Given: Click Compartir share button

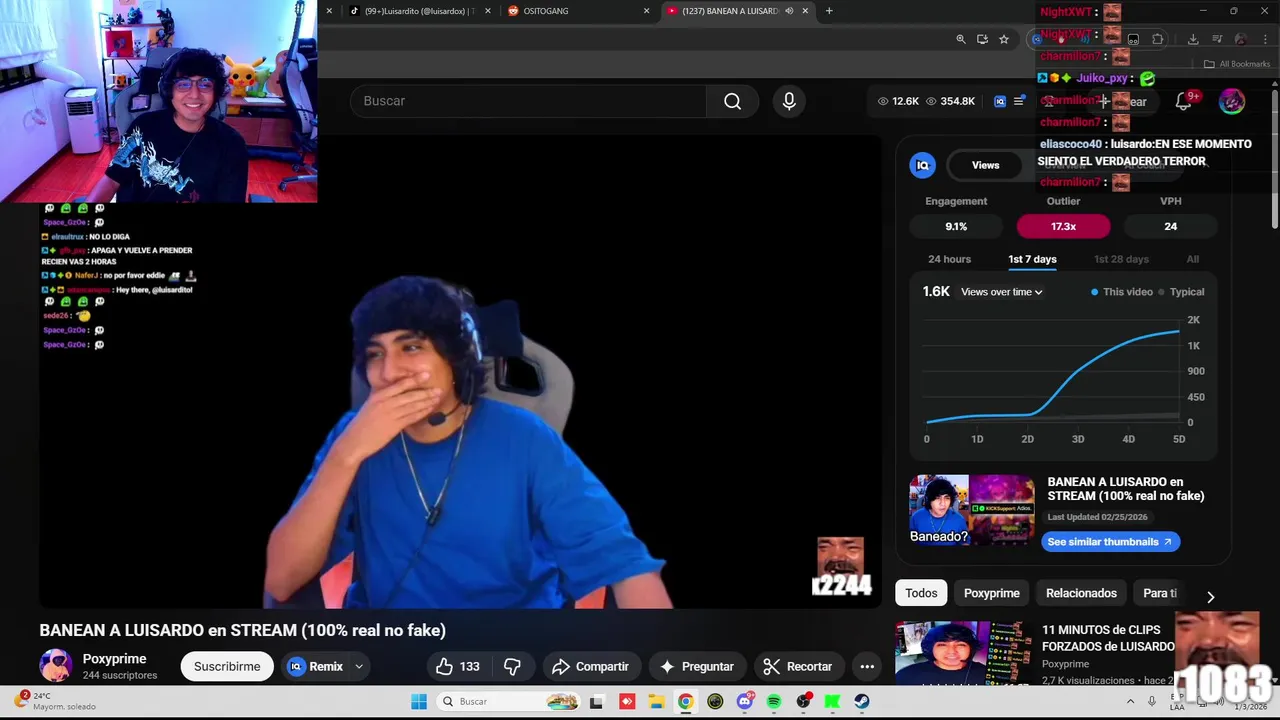Looking at the screenshot, I should coord(590,666).
